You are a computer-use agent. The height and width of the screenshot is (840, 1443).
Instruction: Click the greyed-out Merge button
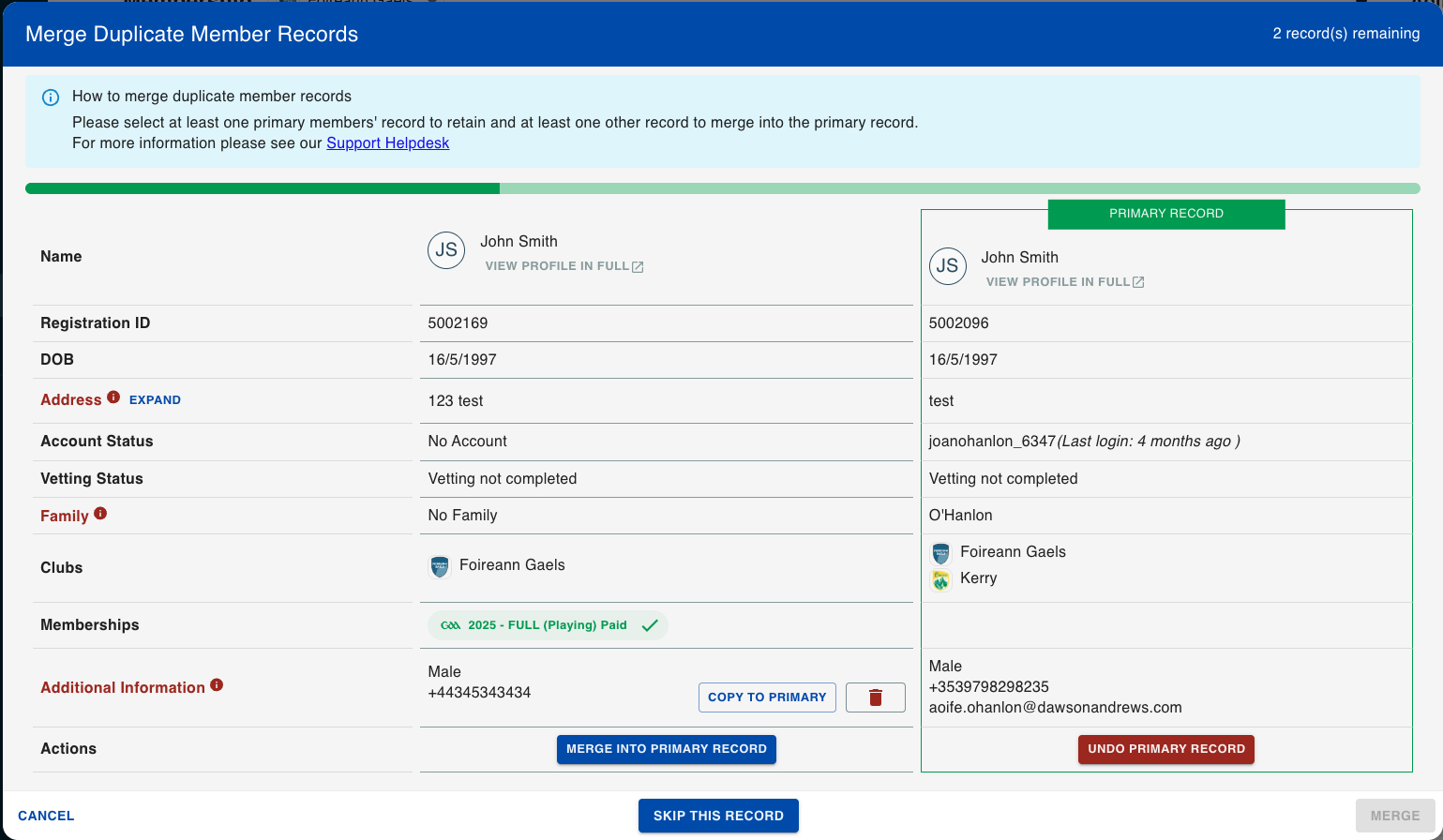1395,816
